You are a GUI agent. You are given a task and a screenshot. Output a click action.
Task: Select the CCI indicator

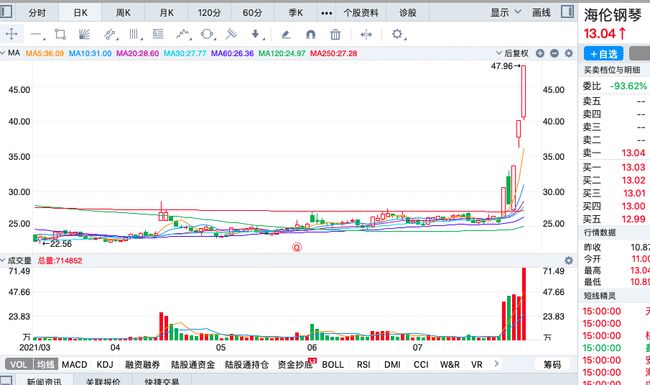click(x=421, y=365)
